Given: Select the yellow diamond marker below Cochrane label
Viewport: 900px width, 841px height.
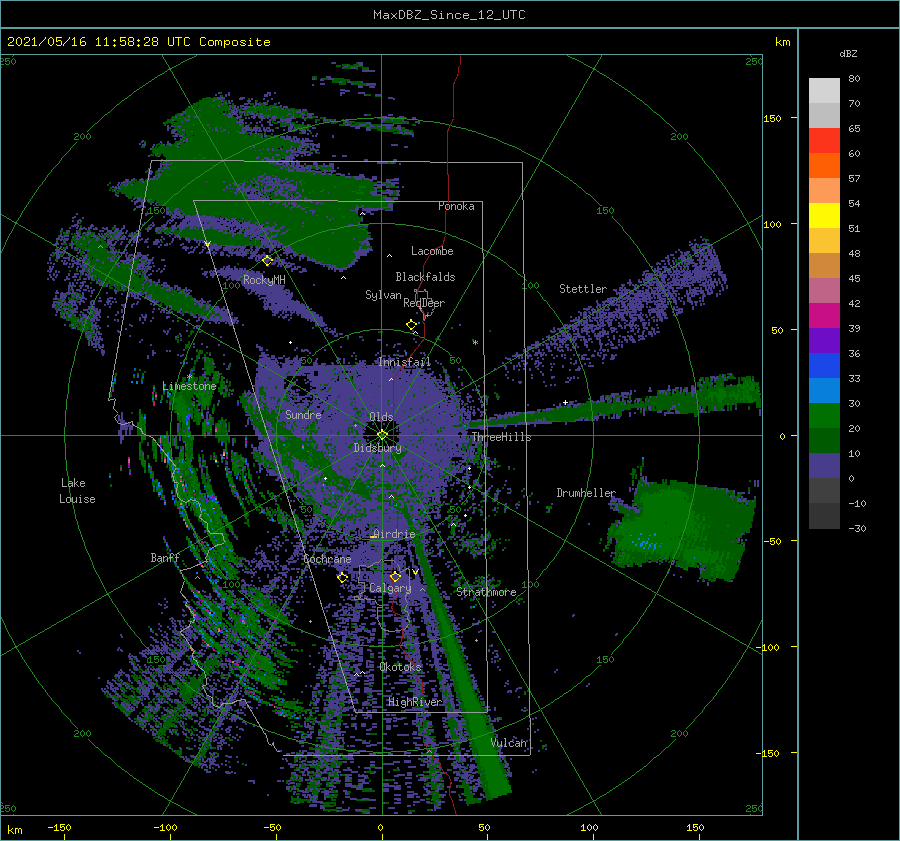Looking at the screenshot, I should [x=342, y=577].
